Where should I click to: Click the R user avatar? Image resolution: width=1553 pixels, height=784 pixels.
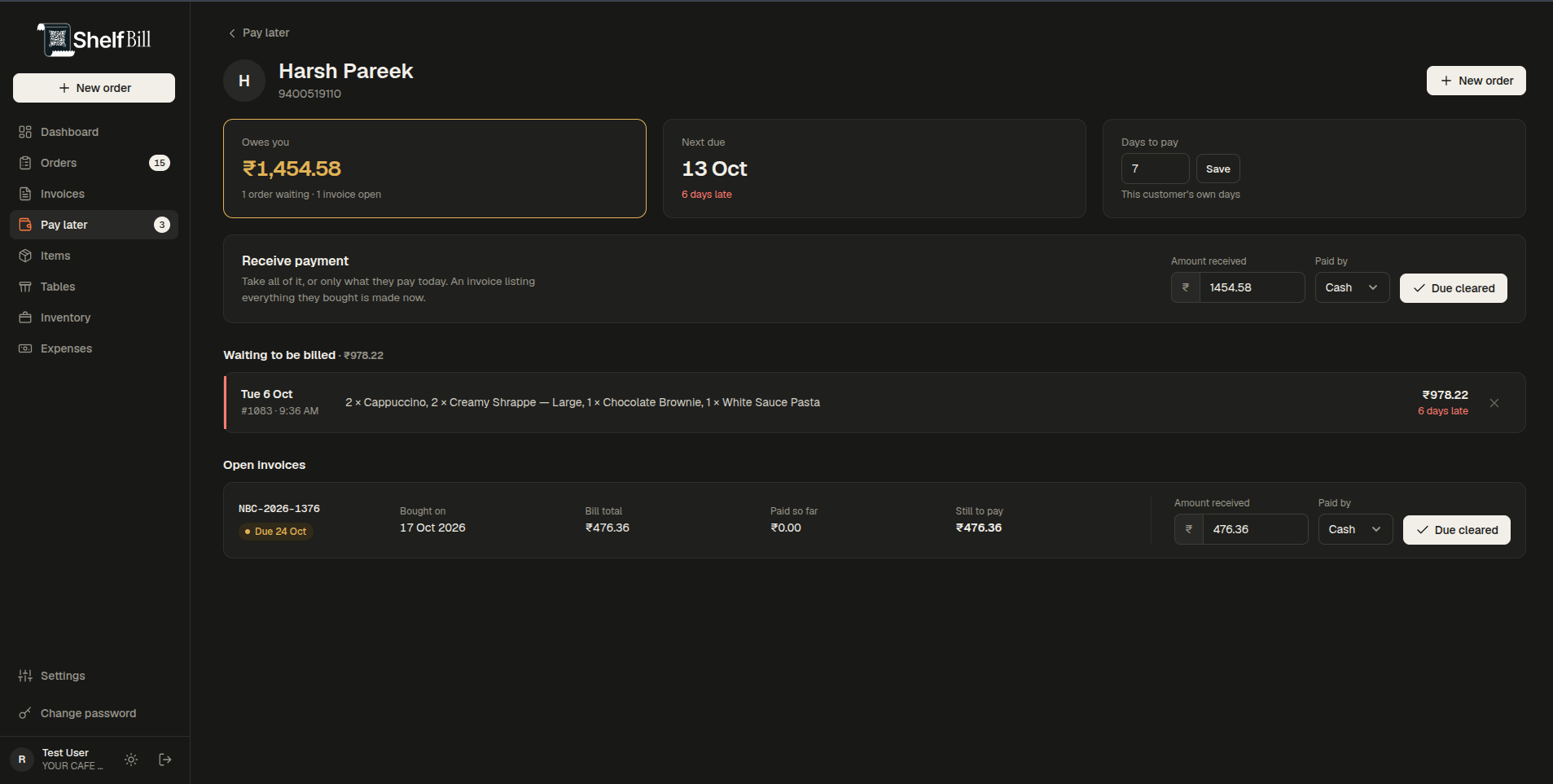pyautogui.click(x=22, y=760)
